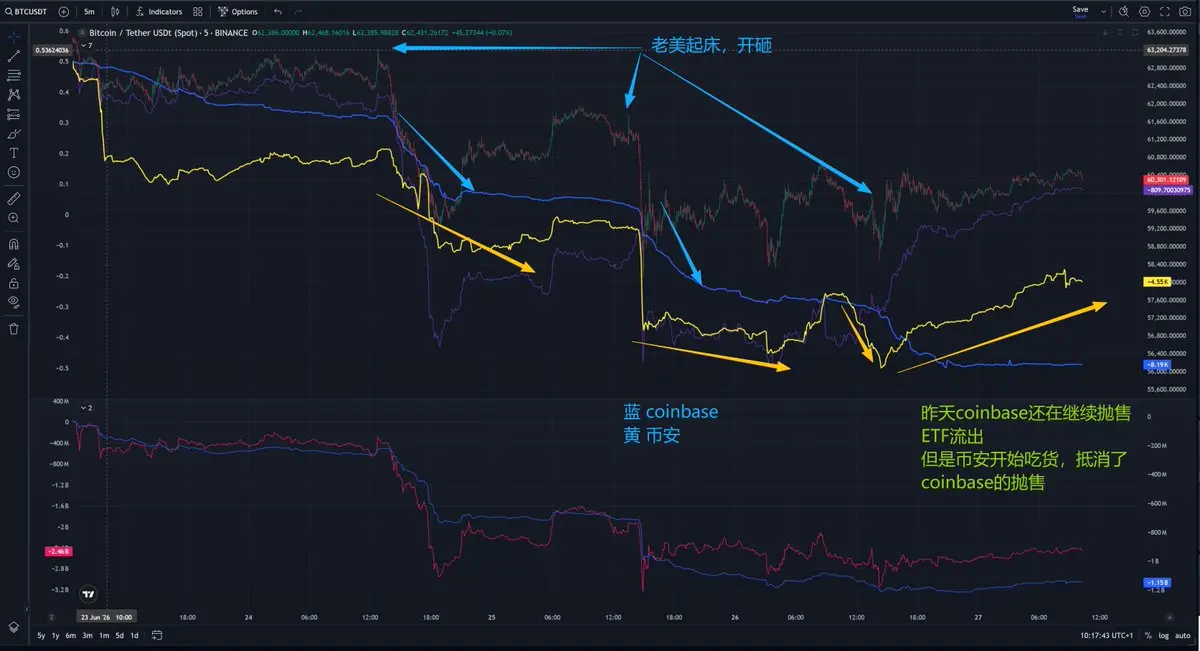The image size is (1200, 651).
Task: Open the emoji icons tool
Action: pyautogui.click(x=14, y=172)
